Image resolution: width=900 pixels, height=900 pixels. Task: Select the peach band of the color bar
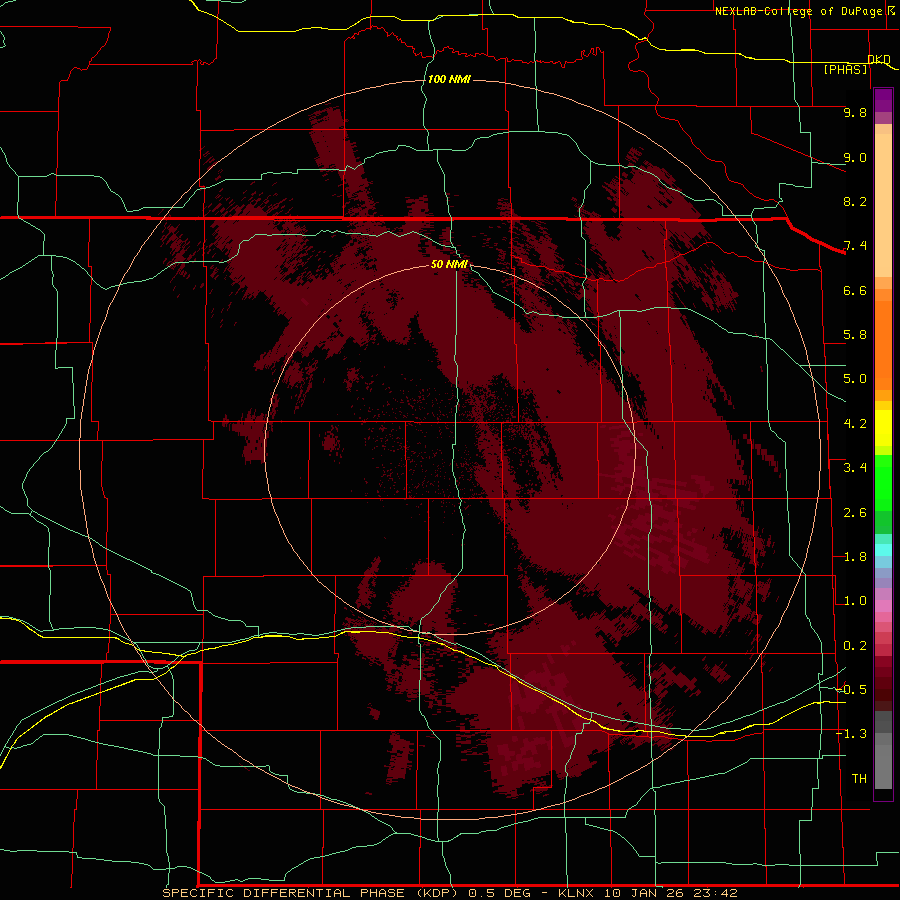883,201
